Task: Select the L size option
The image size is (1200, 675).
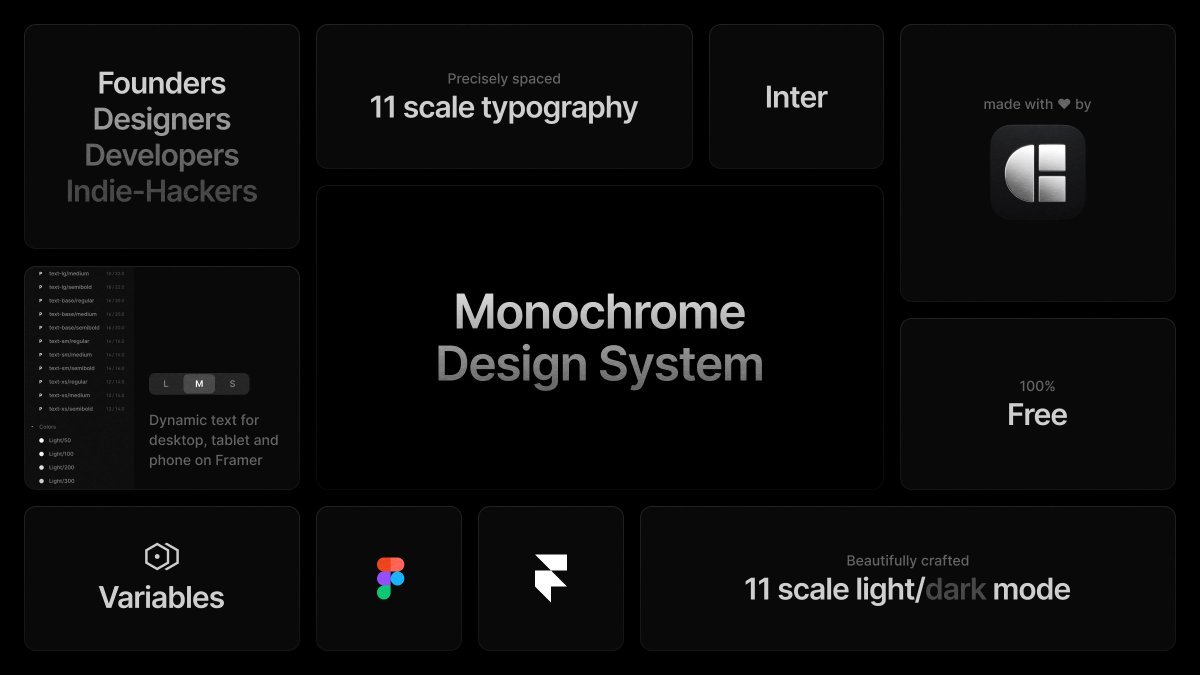Action: pos(166,384)
